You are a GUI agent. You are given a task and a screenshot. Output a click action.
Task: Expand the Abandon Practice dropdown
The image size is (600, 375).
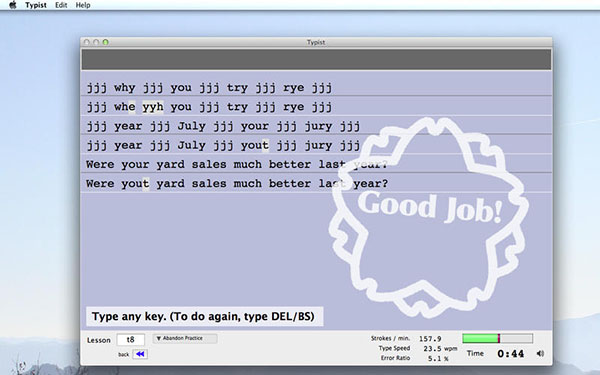(185, 338)
